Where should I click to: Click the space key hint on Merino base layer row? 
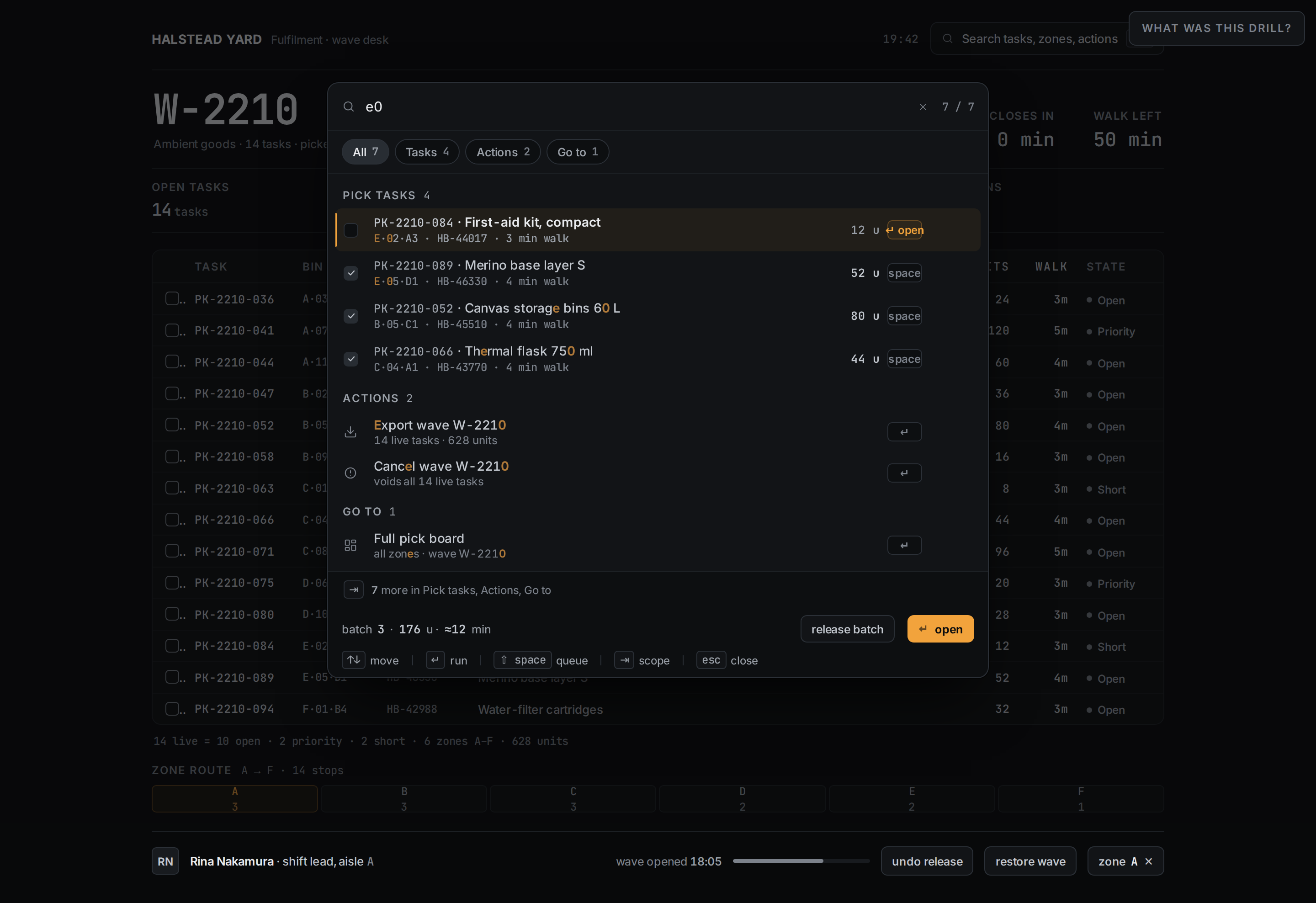point(904,273)
